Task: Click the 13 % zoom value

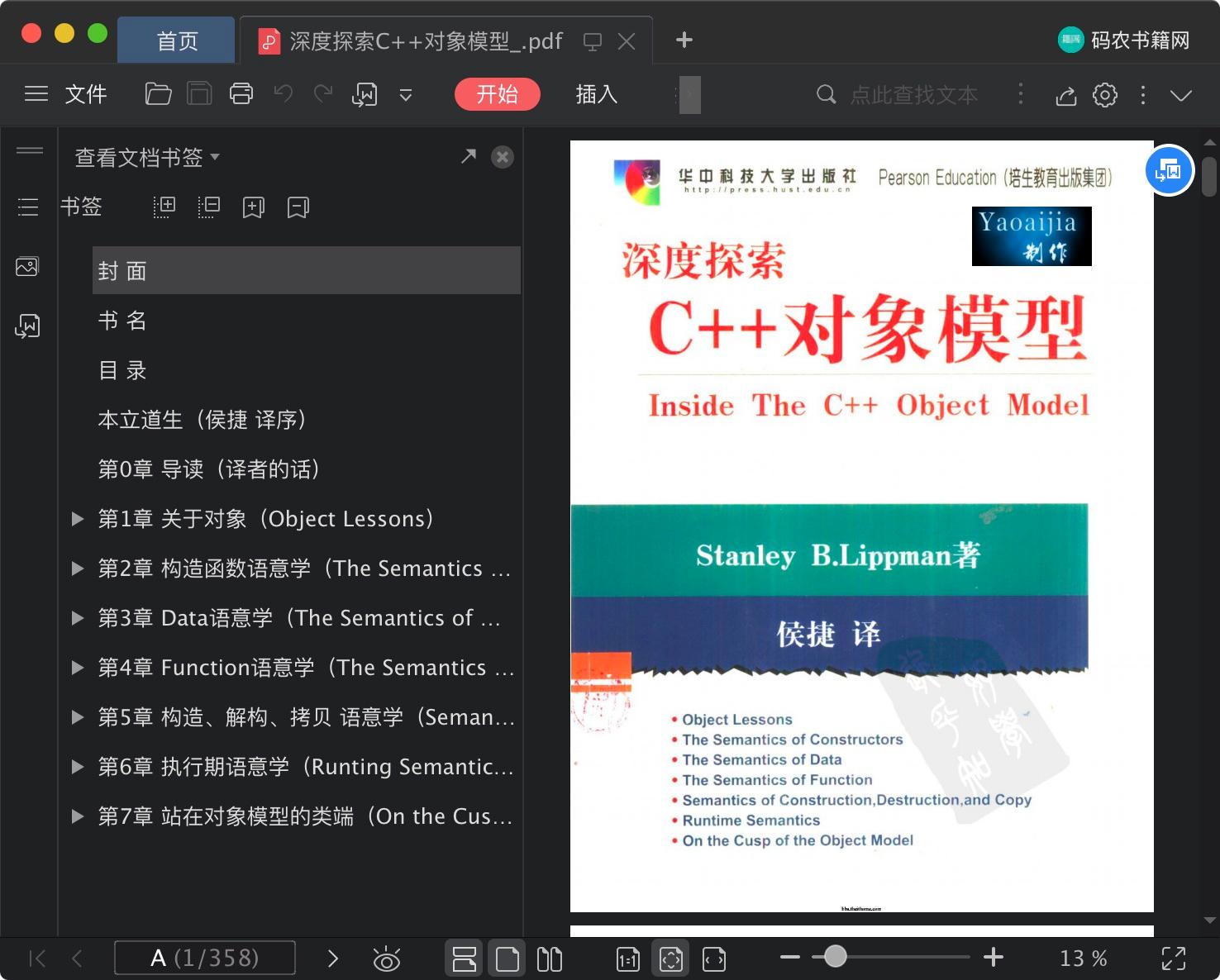Action: point(1084,959)
